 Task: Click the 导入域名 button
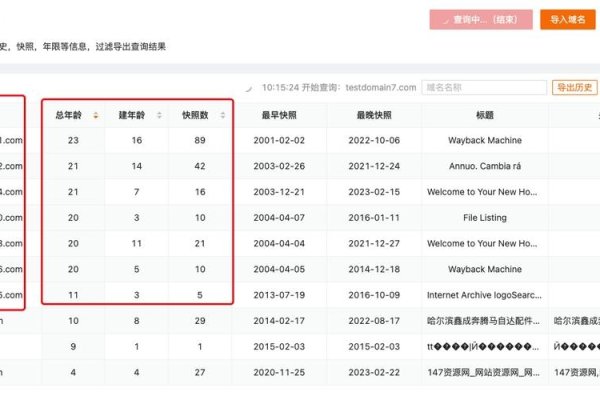click(x=567, y=20)
